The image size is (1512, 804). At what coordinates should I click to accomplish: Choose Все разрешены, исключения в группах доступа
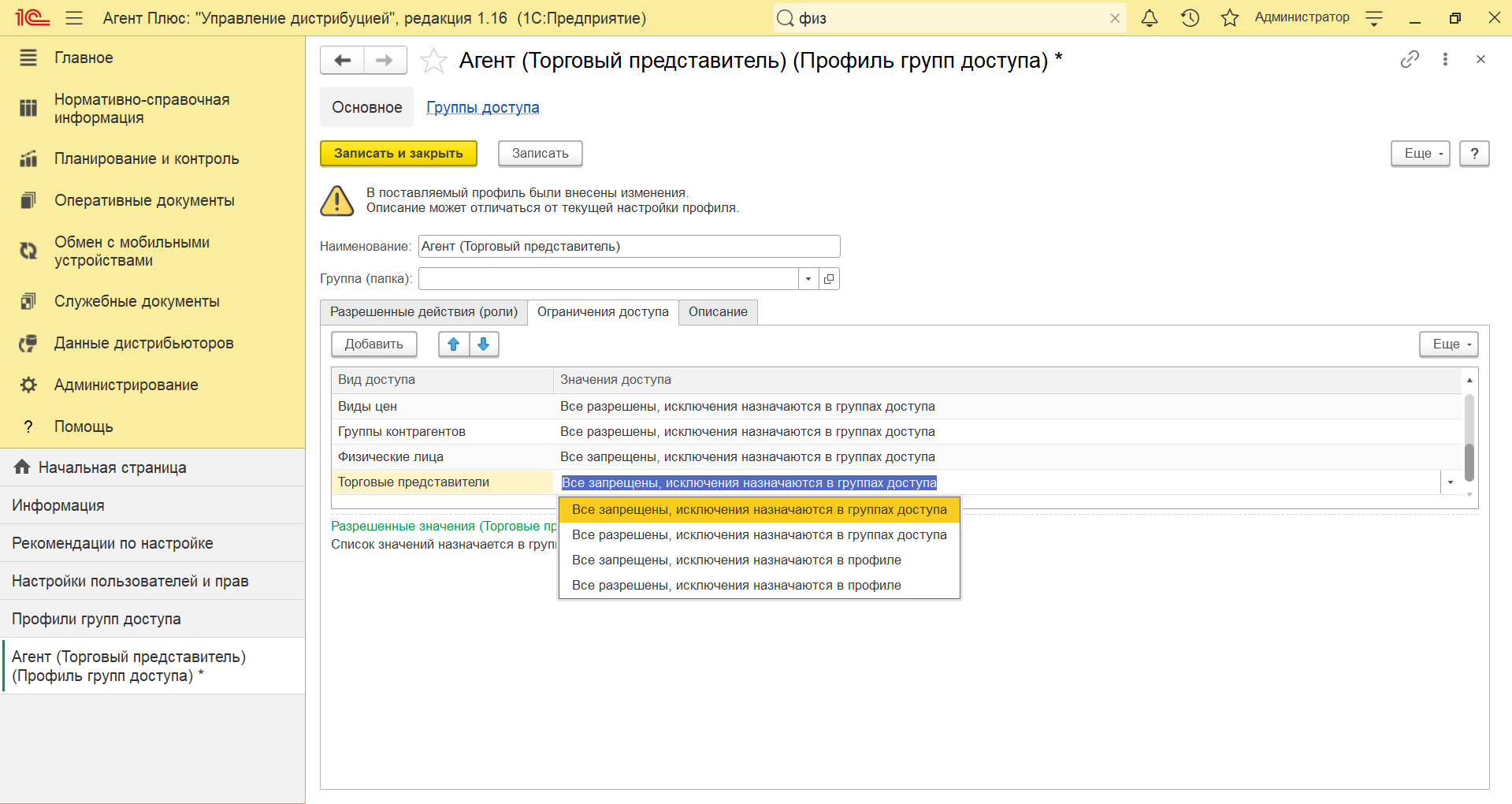(760, 535)
